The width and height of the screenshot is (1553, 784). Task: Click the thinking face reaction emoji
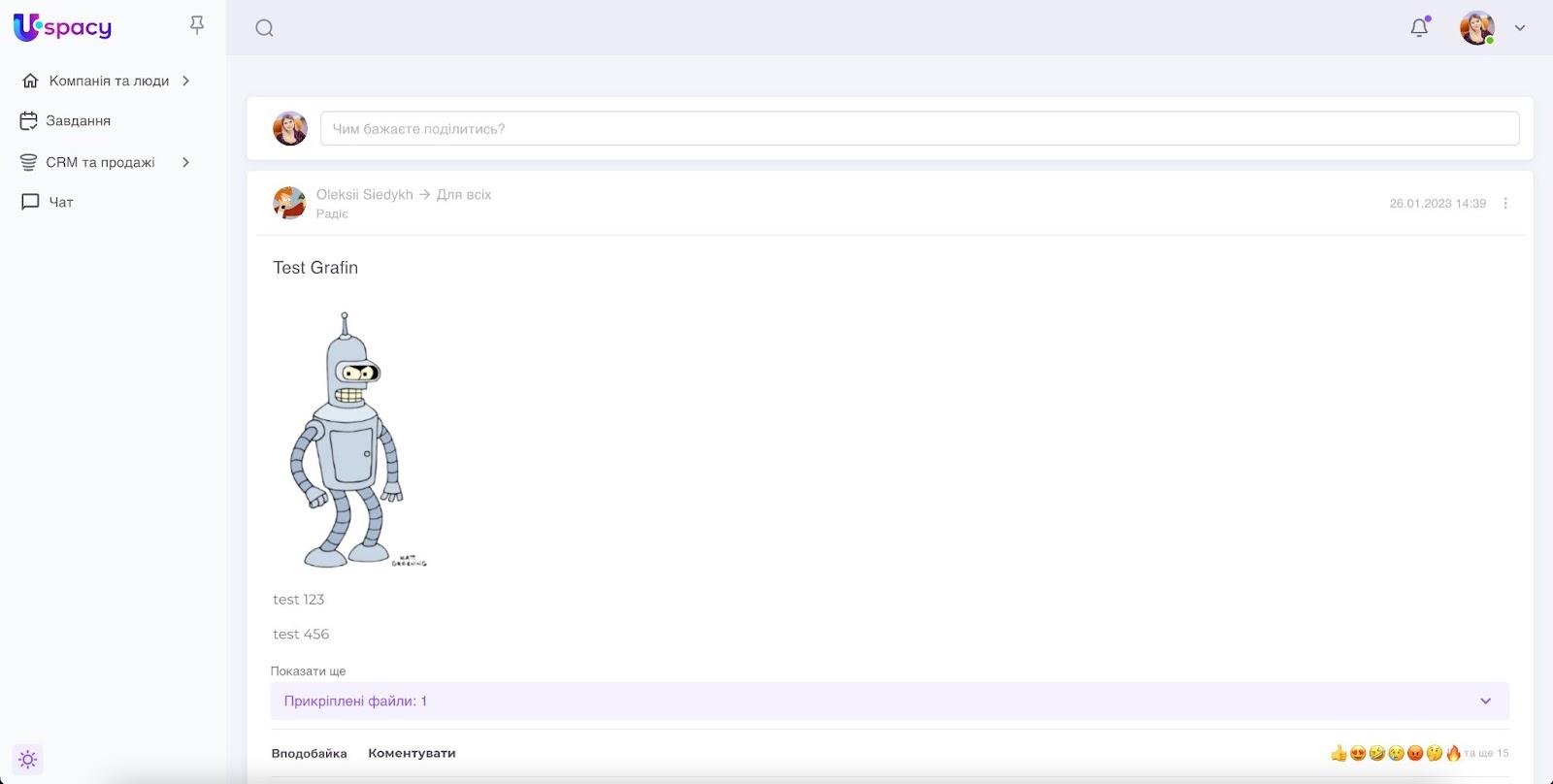click(1434, 753)
